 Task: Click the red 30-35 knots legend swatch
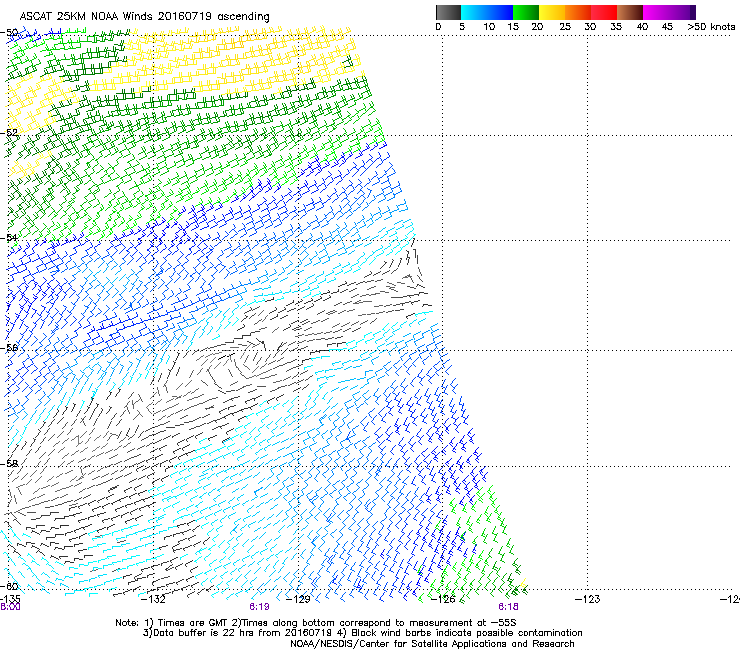click(604, 12)
